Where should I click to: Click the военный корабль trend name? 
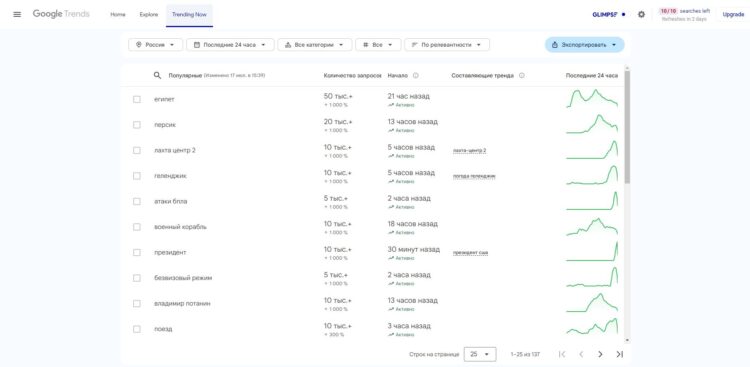[x=180, y=227]
